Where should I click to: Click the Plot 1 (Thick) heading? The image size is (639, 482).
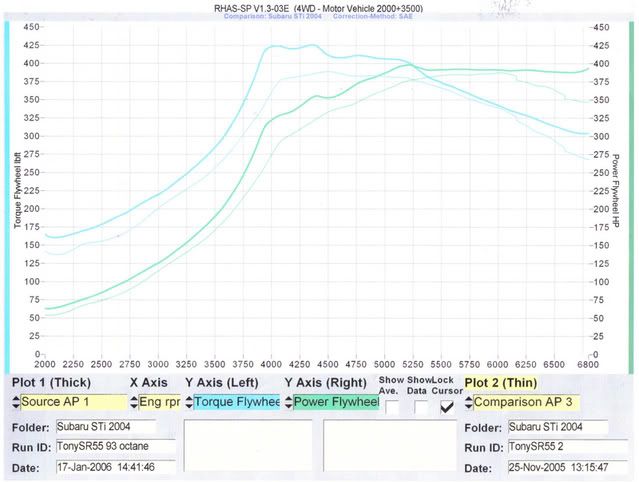[x=51, y=383]
